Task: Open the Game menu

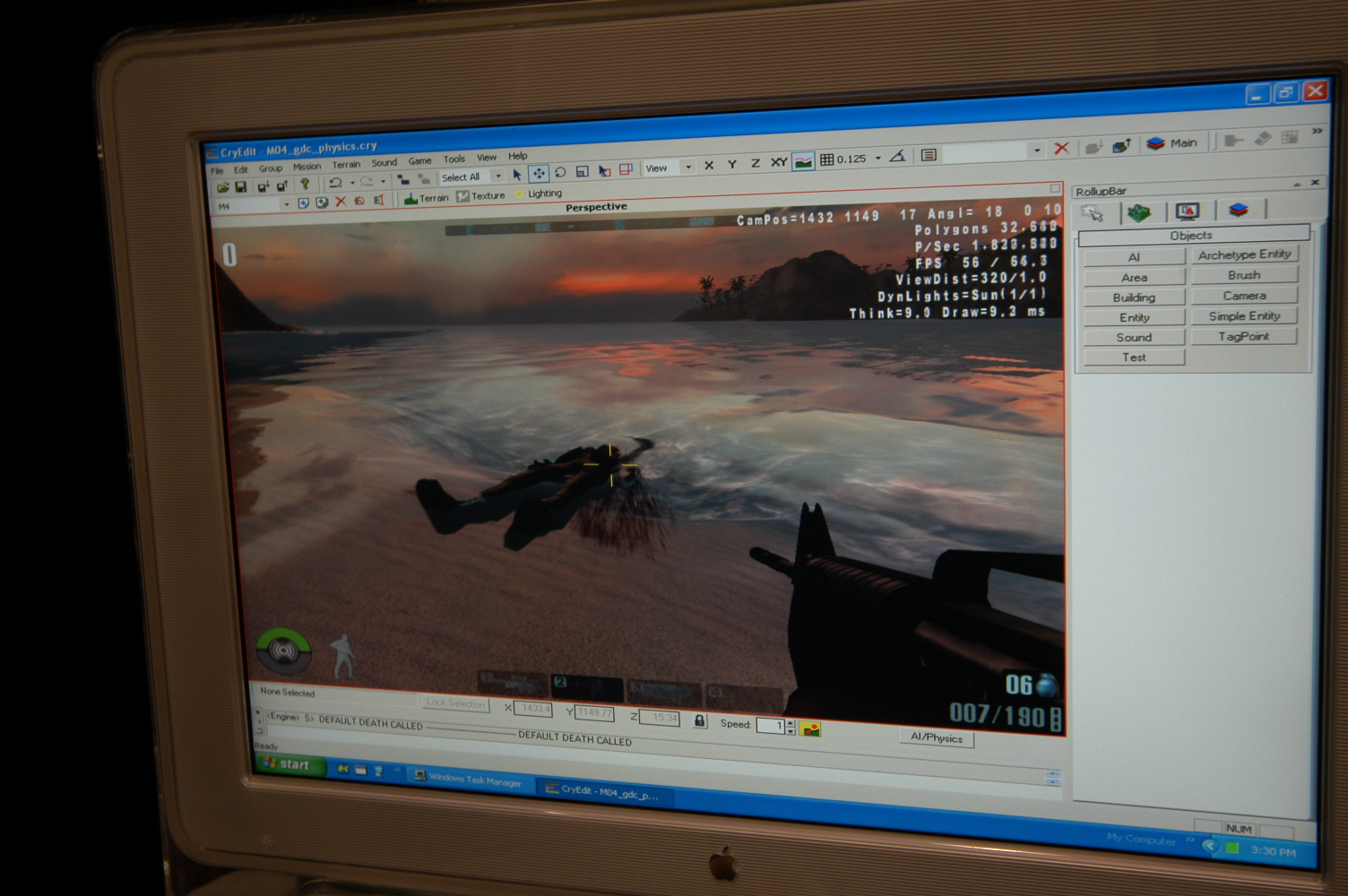Action: 419,161
